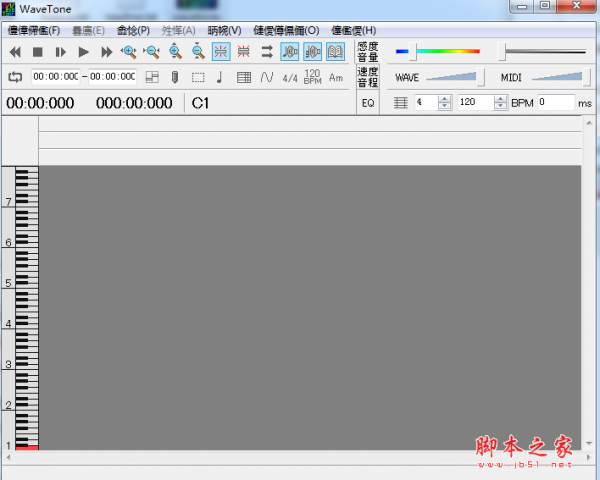This screenshot has height=480, width=600.
Task: Click the horizontal scrollbar right arrow
Action: pyautogui.click(x=589, y=457)
